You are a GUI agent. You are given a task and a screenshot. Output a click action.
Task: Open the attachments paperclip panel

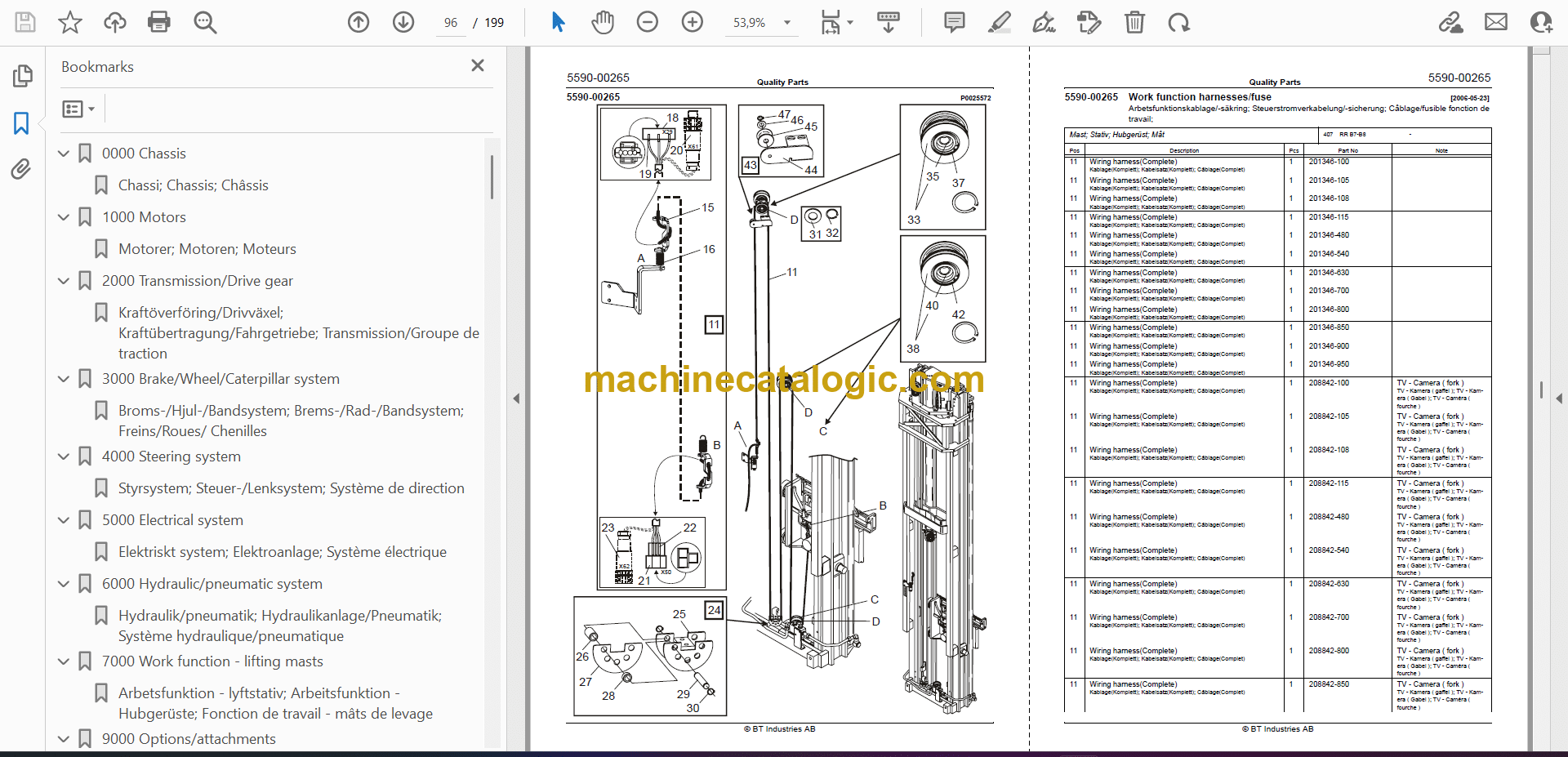22,169
